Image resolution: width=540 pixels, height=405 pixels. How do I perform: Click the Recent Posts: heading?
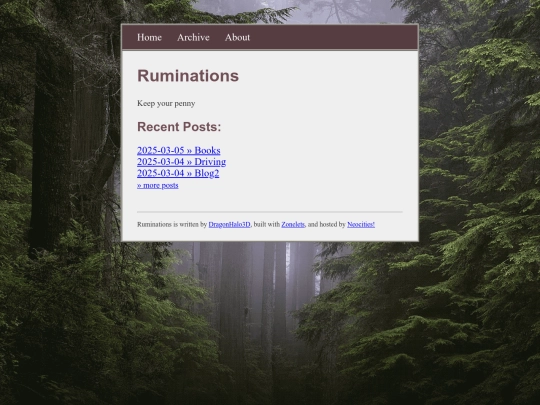pos(179,127)
